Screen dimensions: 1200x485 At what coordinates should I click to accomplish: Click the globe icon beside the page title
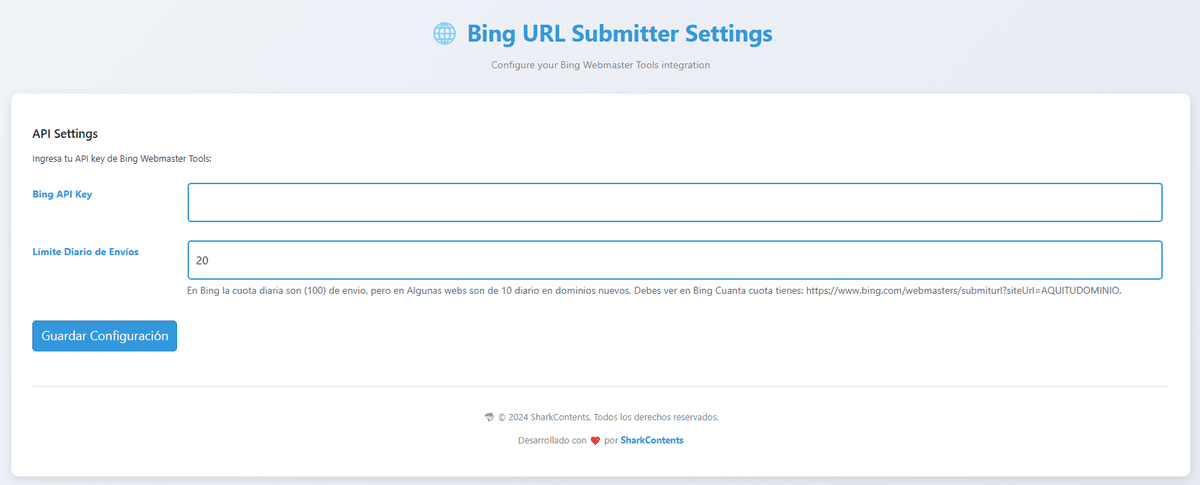point(444,34)
